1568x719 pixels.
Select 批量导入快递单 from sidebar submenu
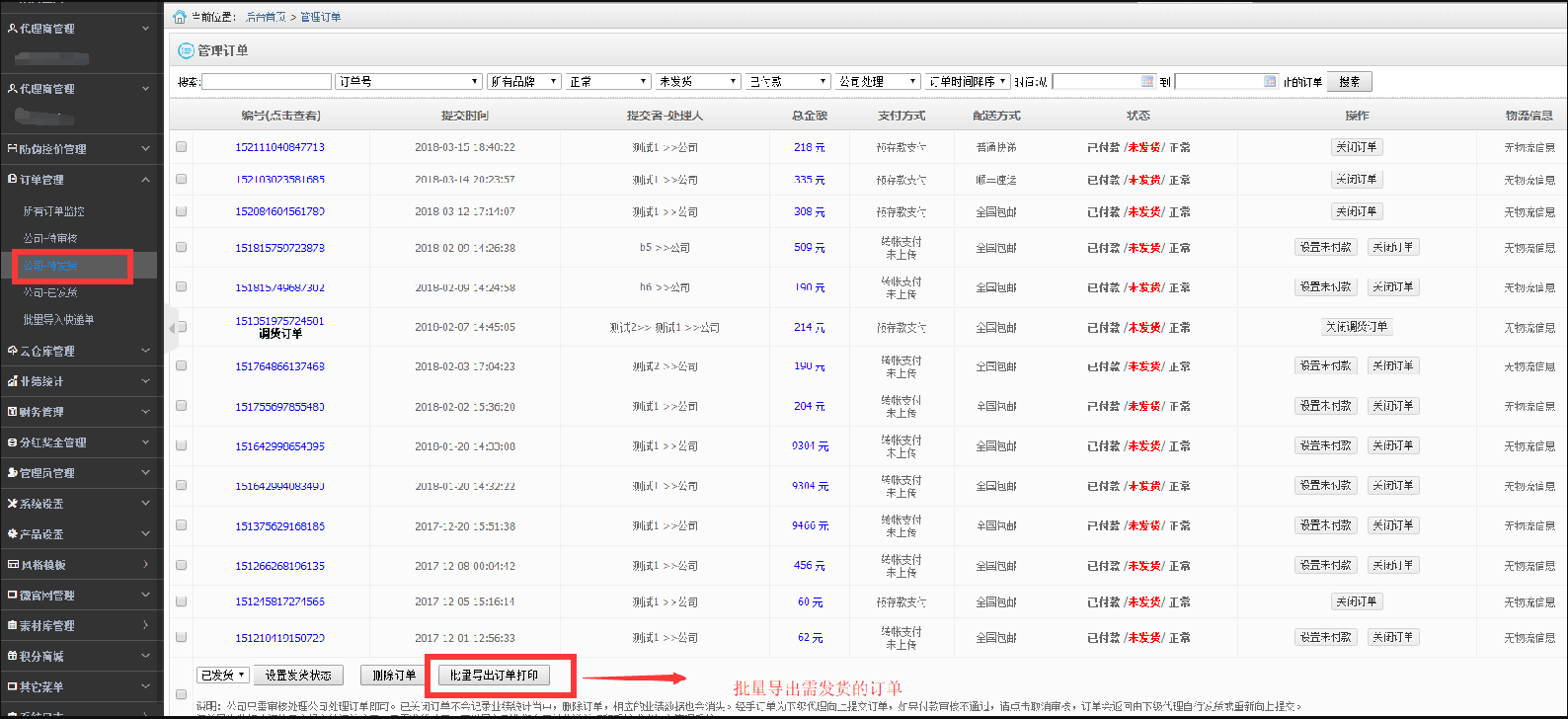point(59,320)
